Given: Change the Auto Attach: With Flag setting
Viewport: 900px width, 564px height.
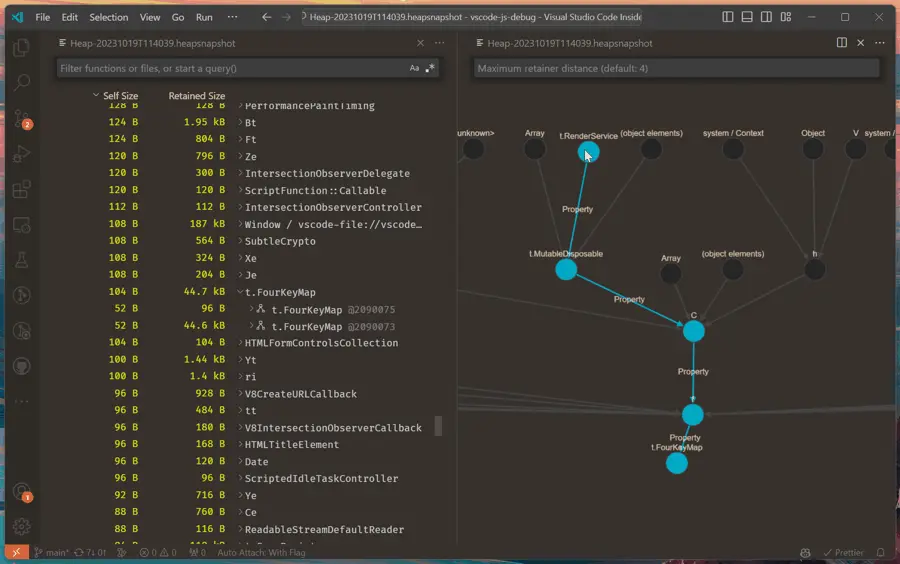Looking at the screenshot, I should click(261, 553).
